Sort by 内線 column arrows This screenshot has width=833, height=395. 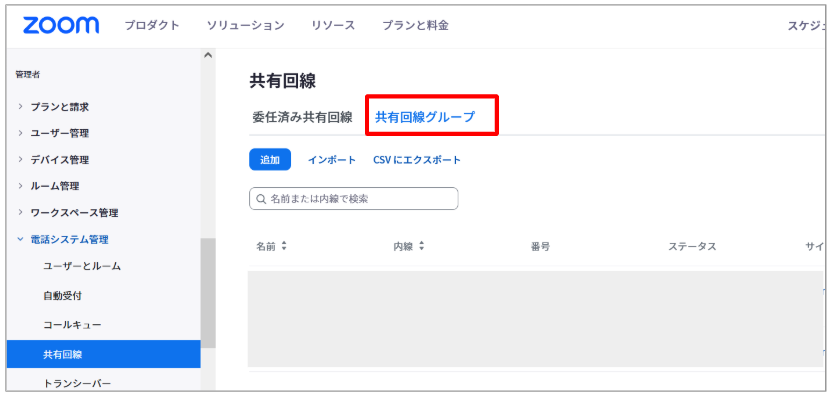(422, 246)
